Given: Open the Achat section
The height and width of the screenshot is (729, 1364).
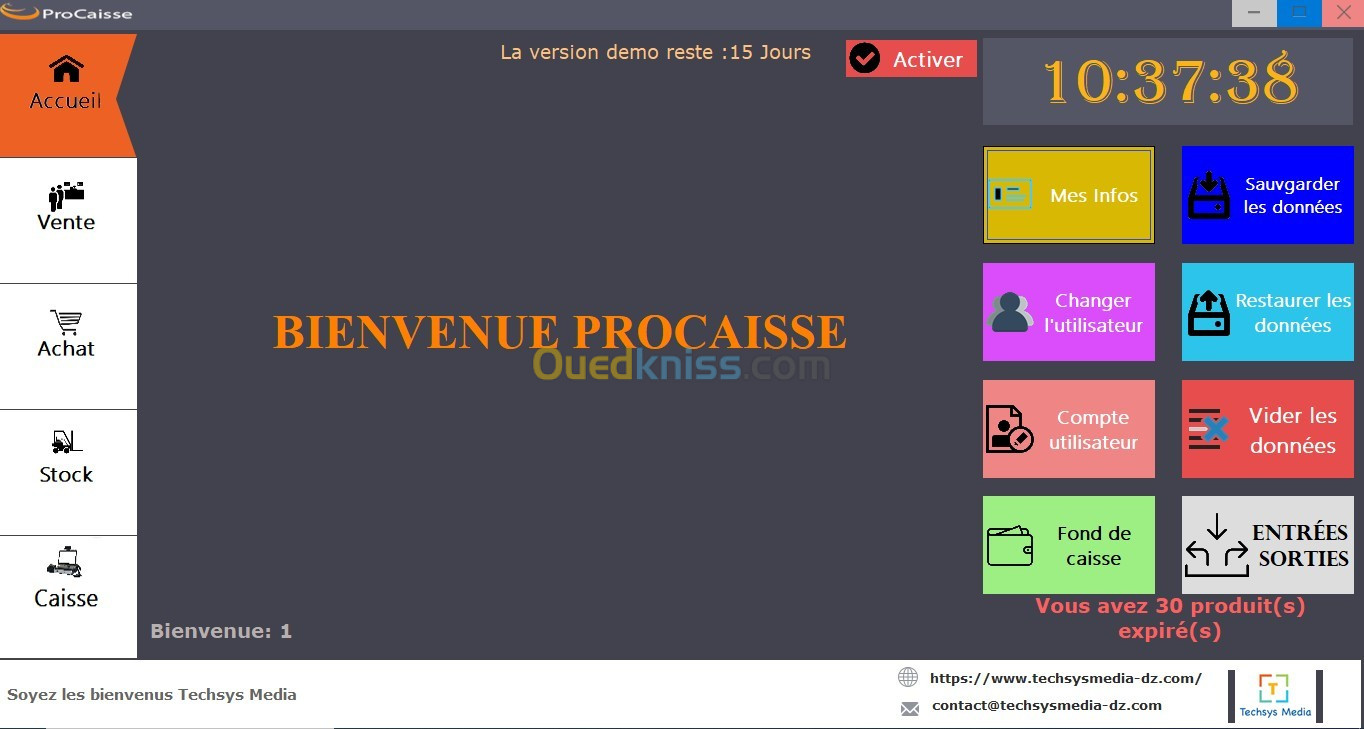Looking at the screenshot, I should point(68,347).
